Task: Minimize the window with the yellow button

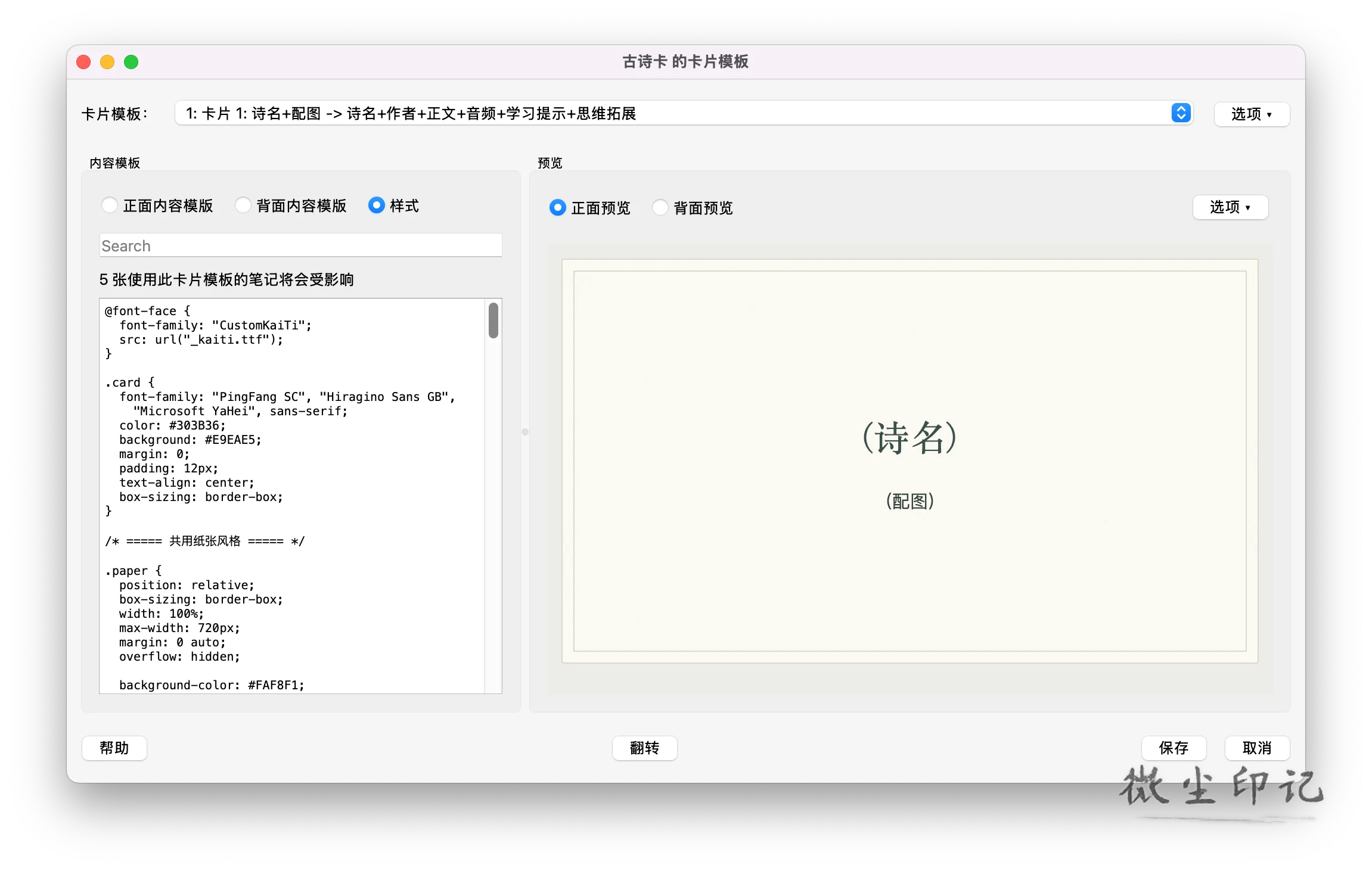Action: pyautogui.click(x=107, y=62)
